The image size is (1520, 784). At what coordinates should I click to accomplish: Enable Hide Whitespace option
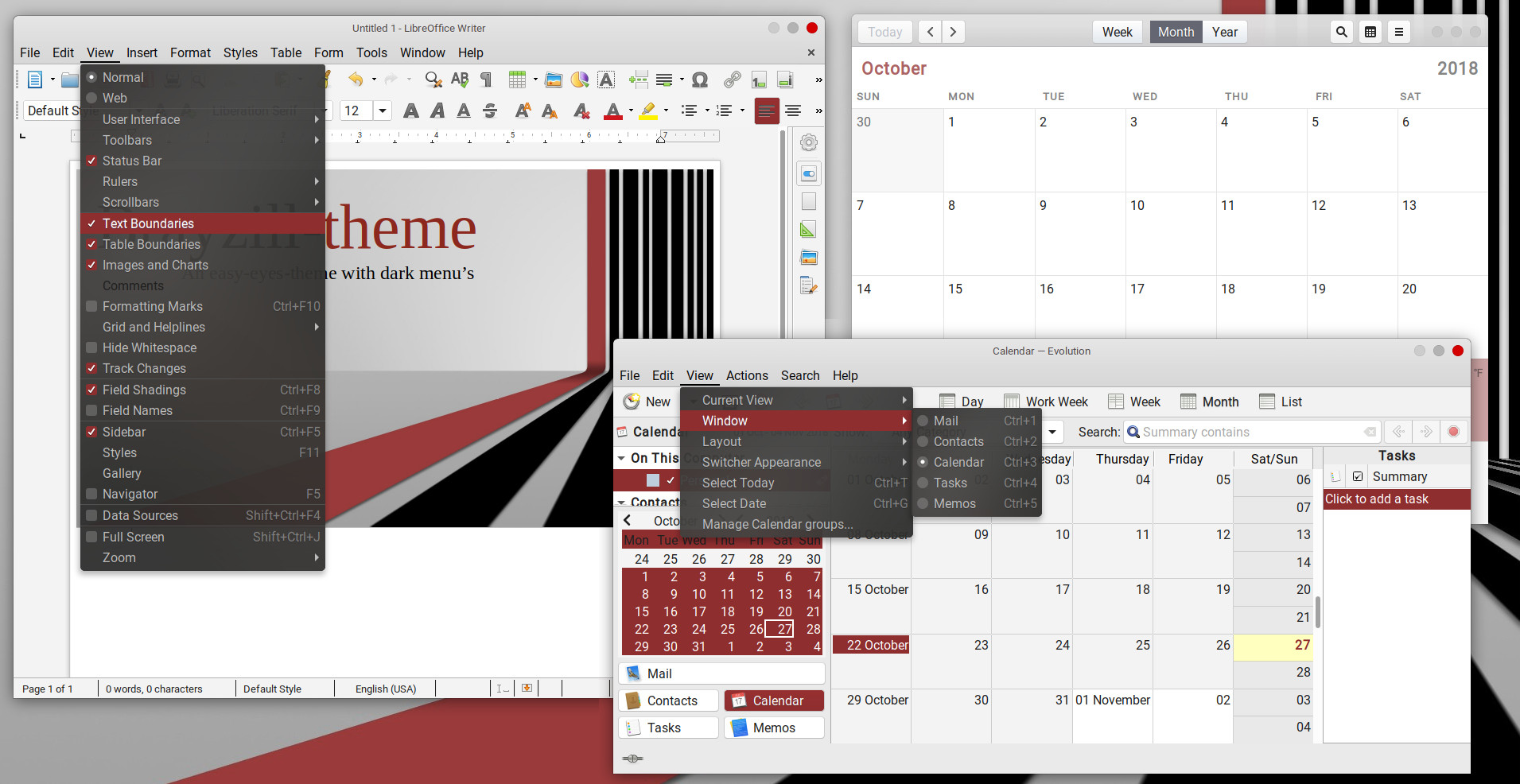coord(91,347)
